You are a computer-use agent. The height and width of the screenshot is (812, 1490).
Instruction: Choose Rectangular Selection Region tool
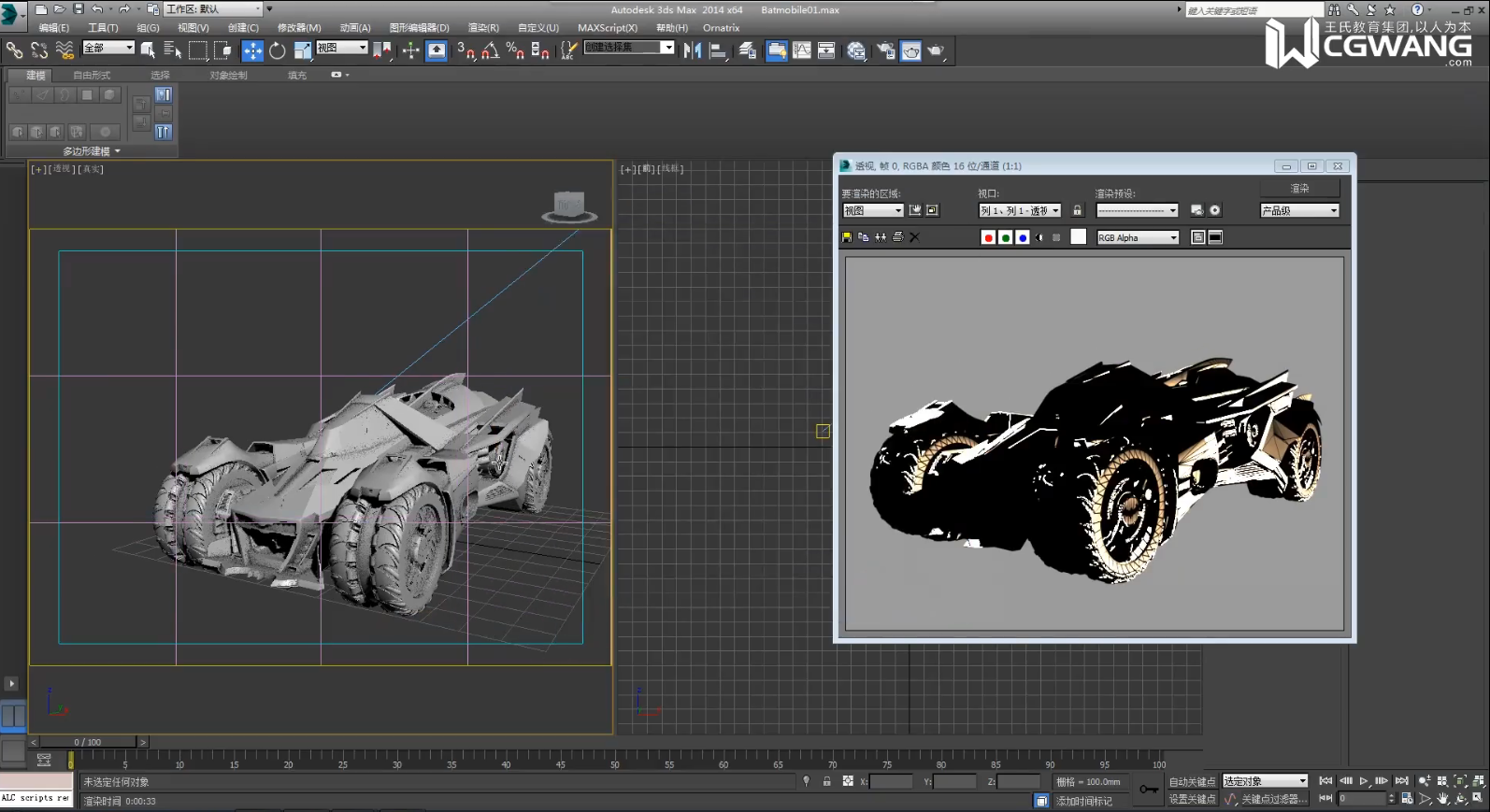tap(198, 50)
